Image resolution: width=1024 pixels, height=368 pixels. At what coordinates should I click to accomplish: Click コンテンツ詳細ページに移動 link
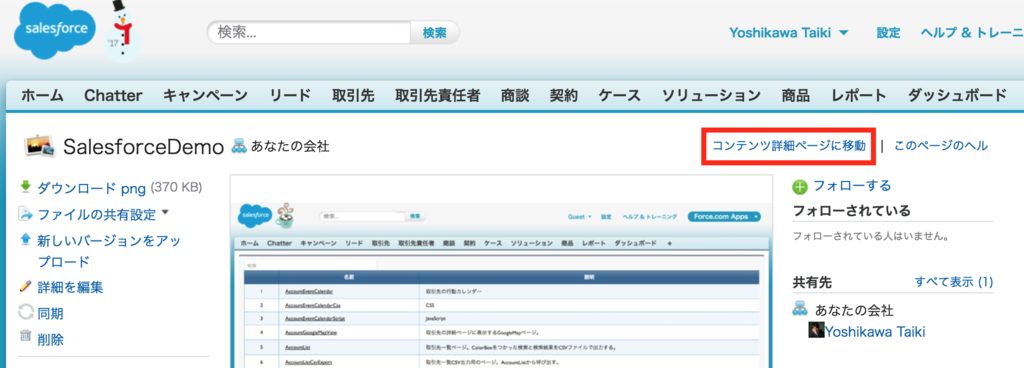789,146
